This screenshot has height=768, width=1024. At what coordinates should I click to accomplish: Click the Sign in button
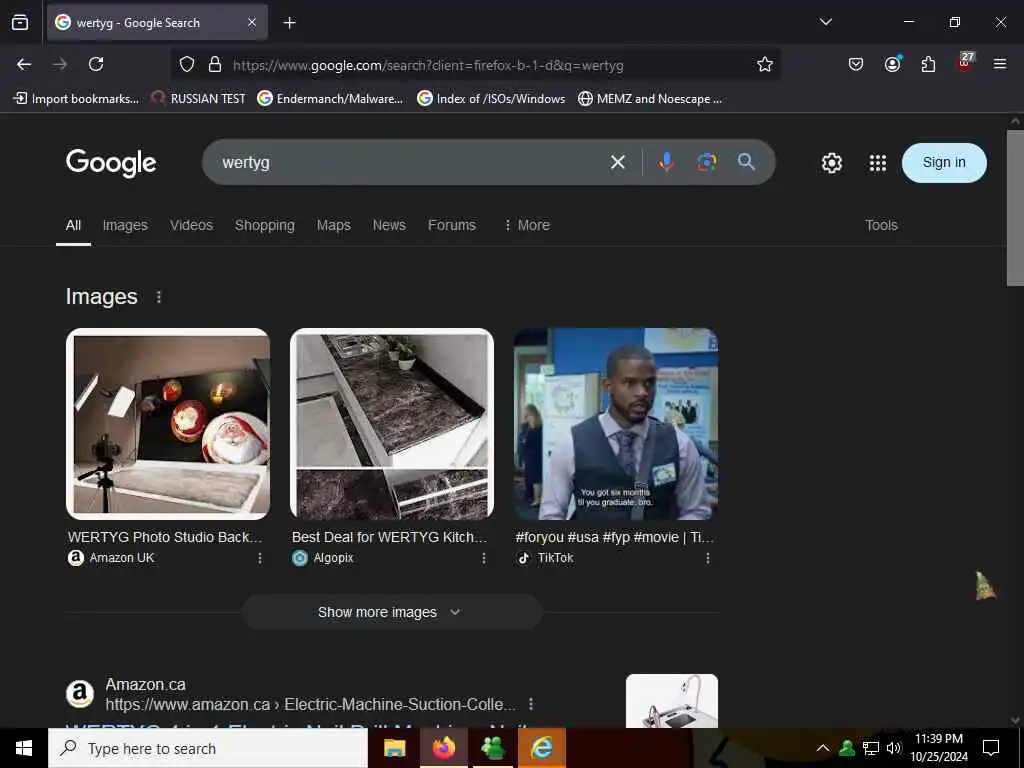click(944, 163)
